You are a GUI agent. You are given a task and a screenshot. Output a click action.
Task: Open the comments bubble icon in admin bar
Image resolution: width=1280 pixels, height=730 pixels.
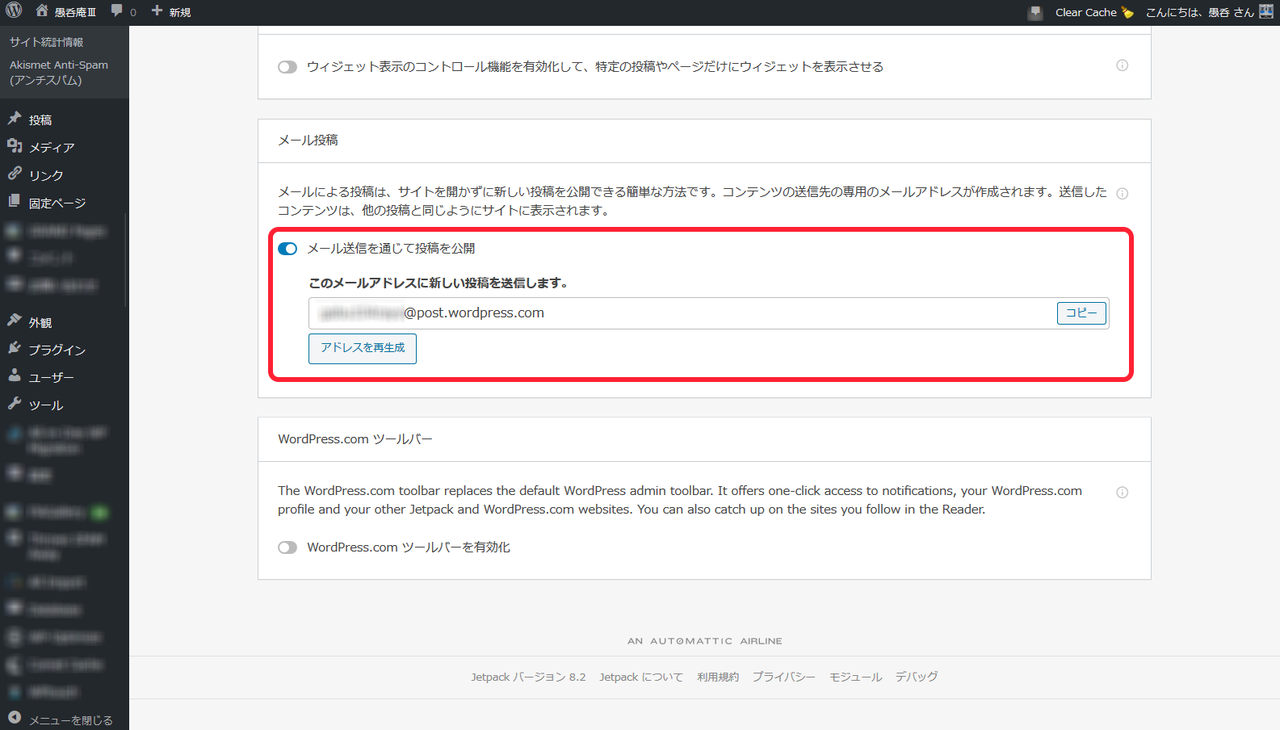(x=118, y=12)
